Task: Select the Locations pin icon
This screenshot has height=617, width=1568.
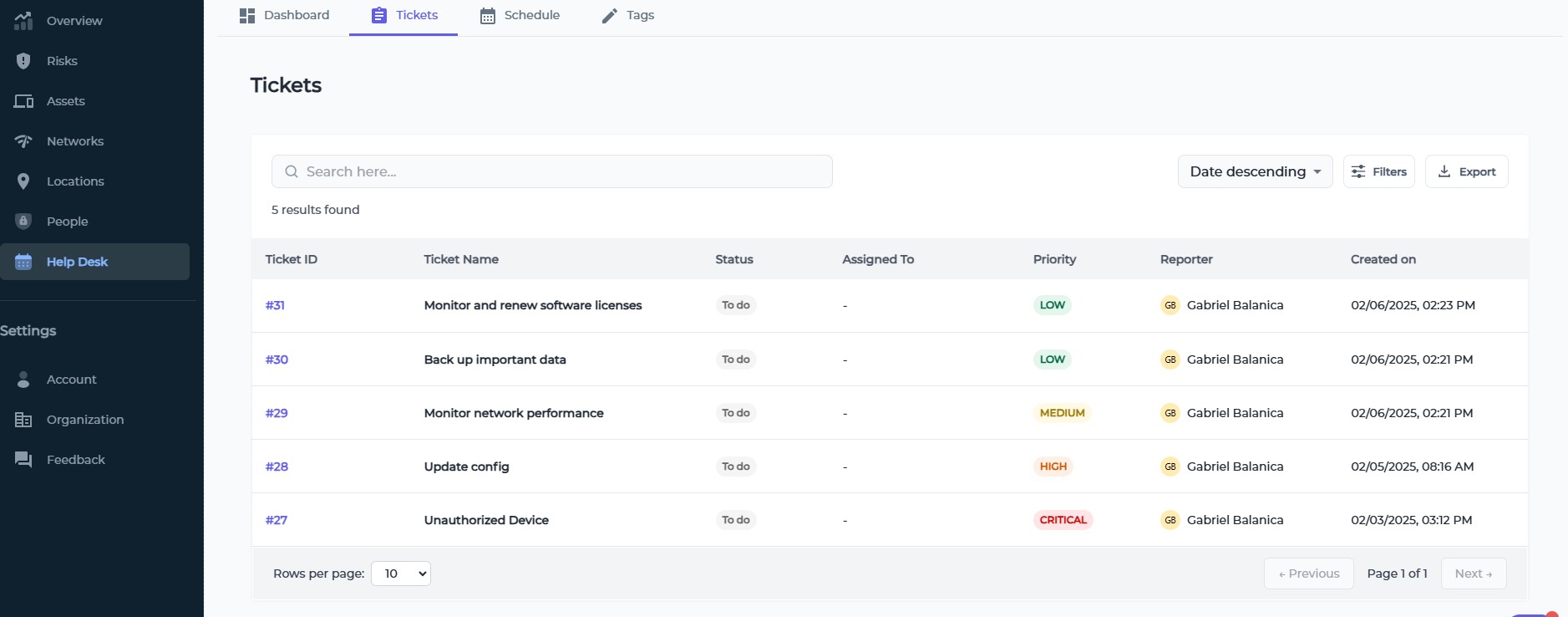Action: pyautogui.click(x=23, y=181)
